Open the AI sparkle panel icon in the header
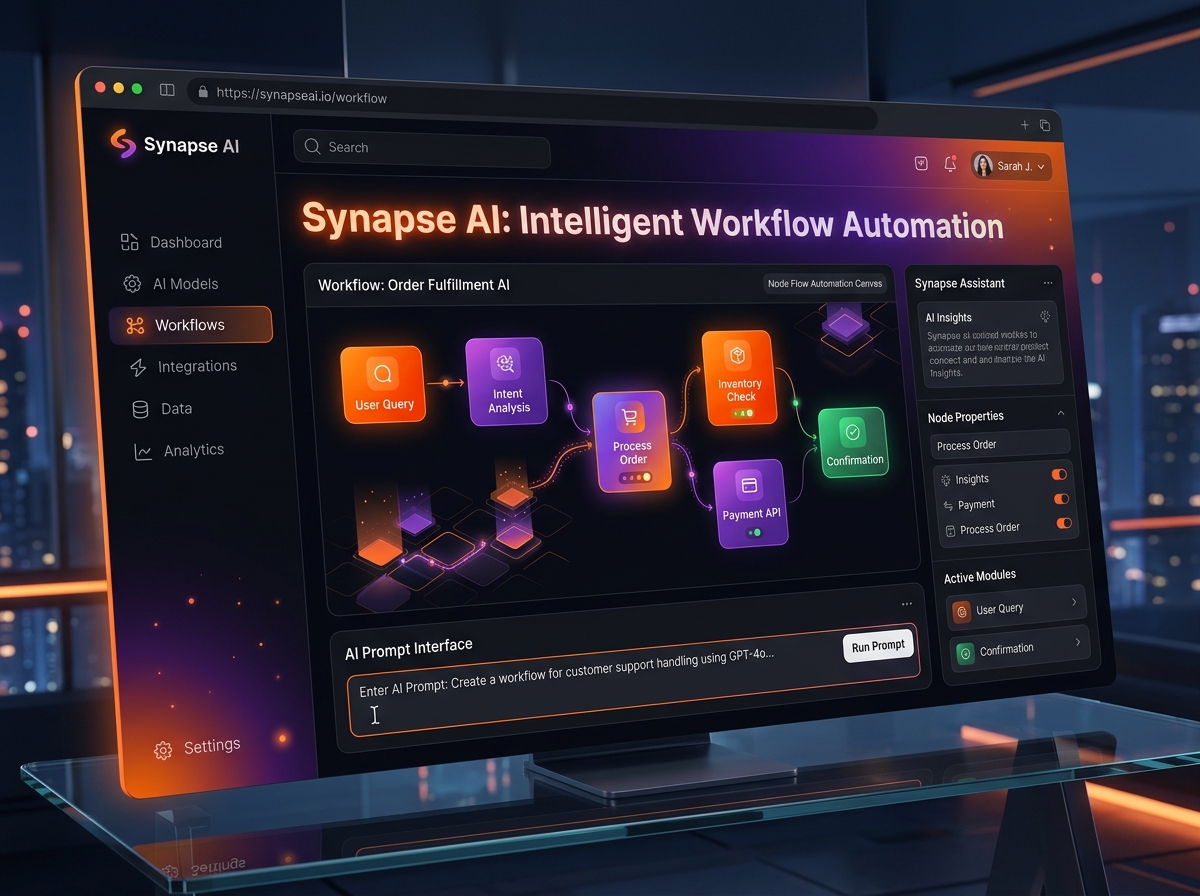 coord(922,164)
